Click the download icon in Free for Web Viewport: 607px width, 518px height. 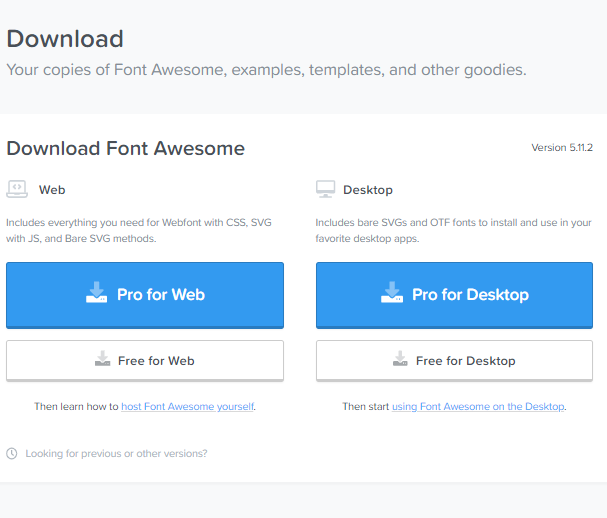coord(103,358)
